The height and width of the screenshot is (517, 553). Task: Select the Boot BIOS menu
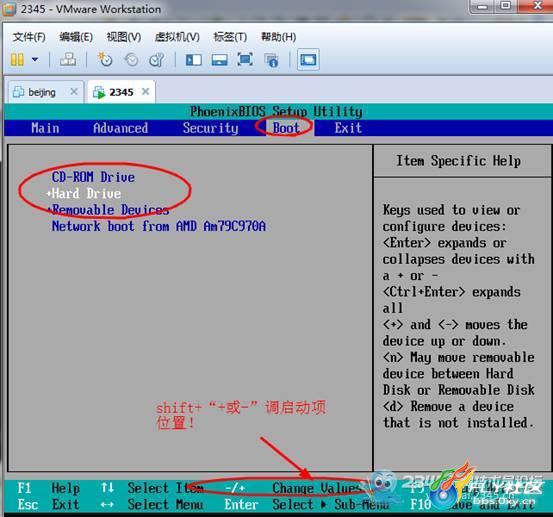286,128
